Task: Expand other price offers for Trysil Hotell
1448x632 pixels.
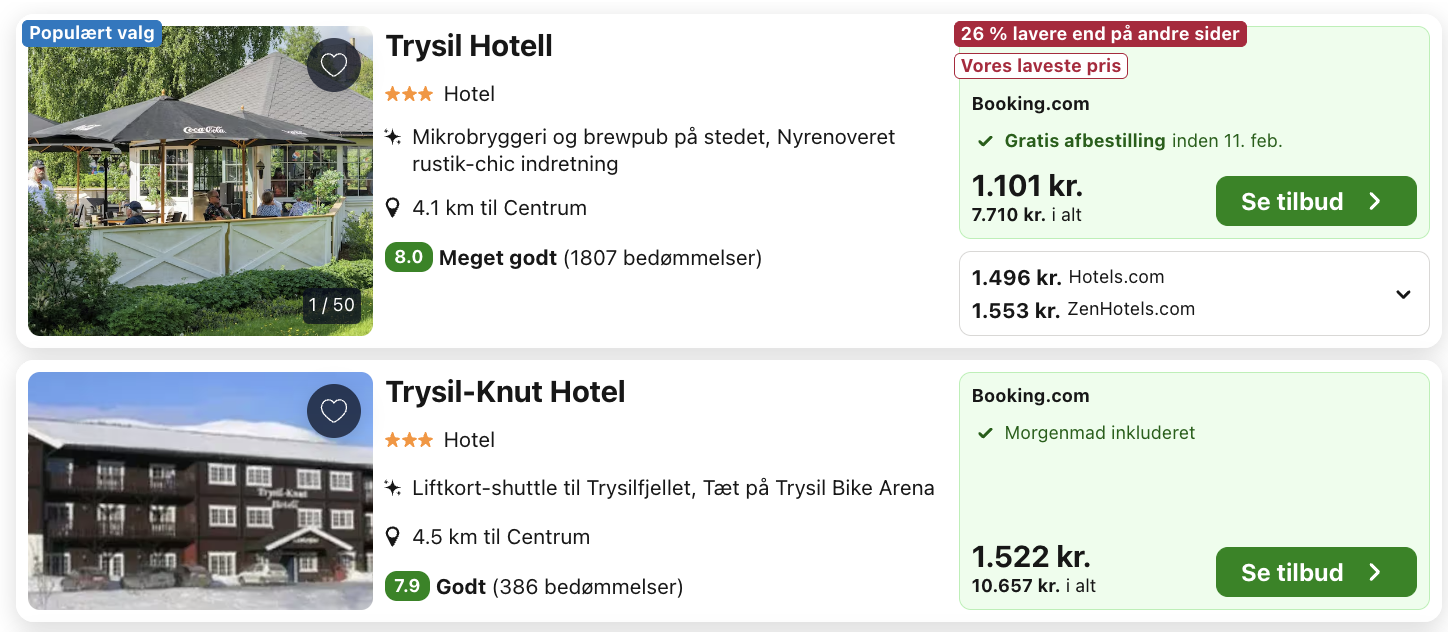Action: tap(1403, 294)
